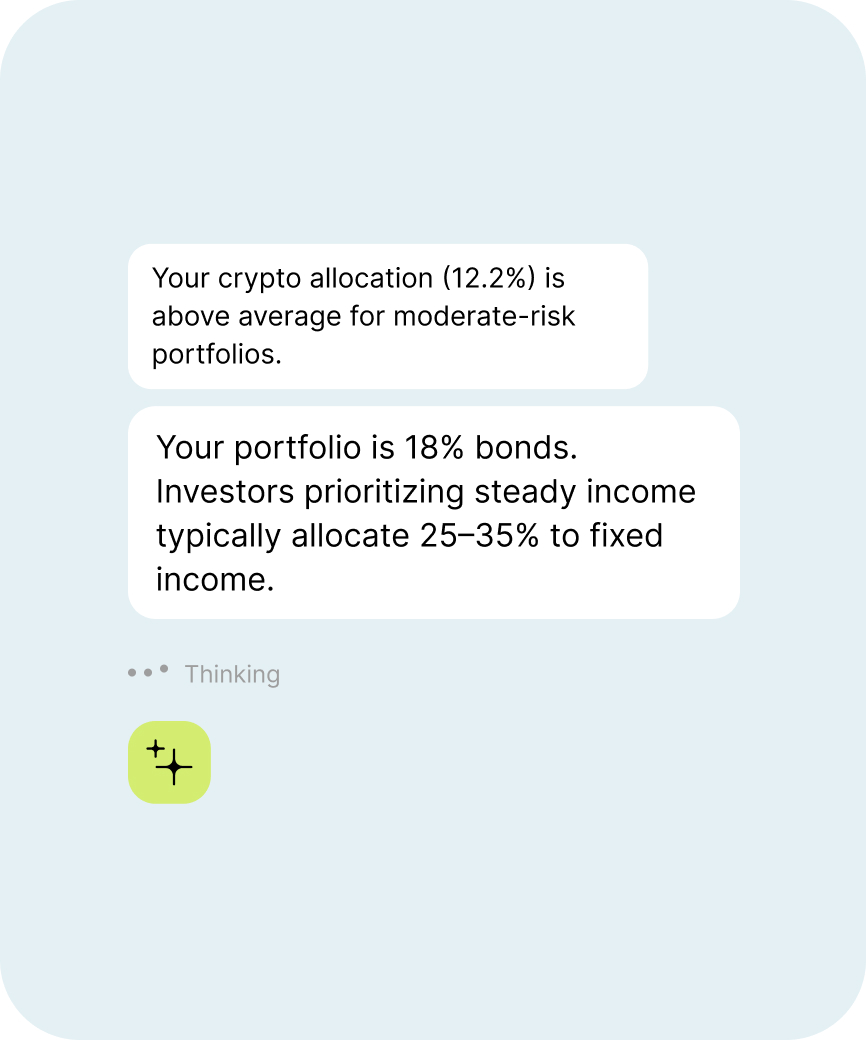Click the small plus star in sparkle icon
The image size is (866, 1040).
[x=155, y=749]
